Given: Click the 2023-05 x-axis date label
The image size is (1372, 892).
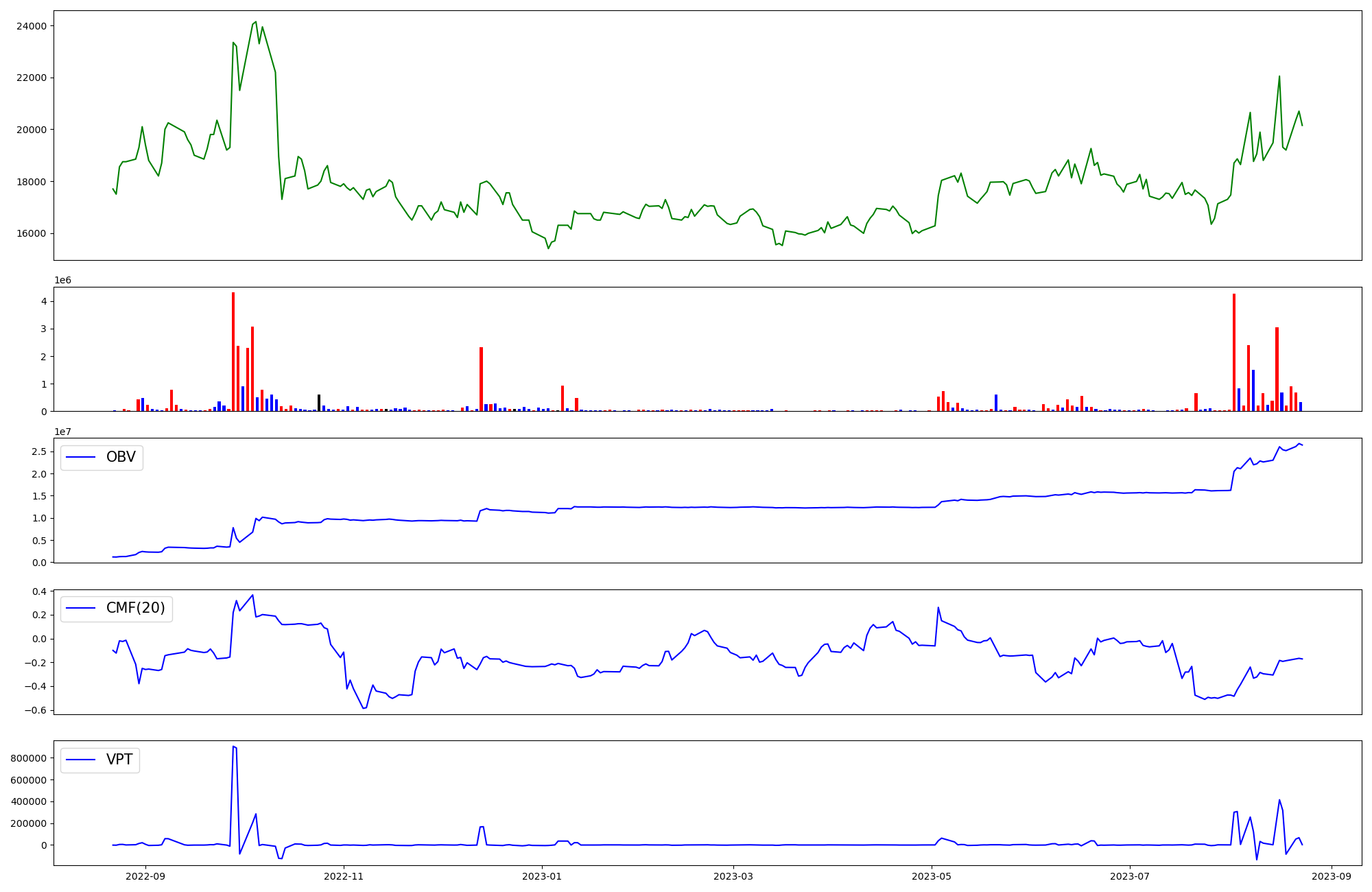Looking at the screenshot, I should point(932,876).
